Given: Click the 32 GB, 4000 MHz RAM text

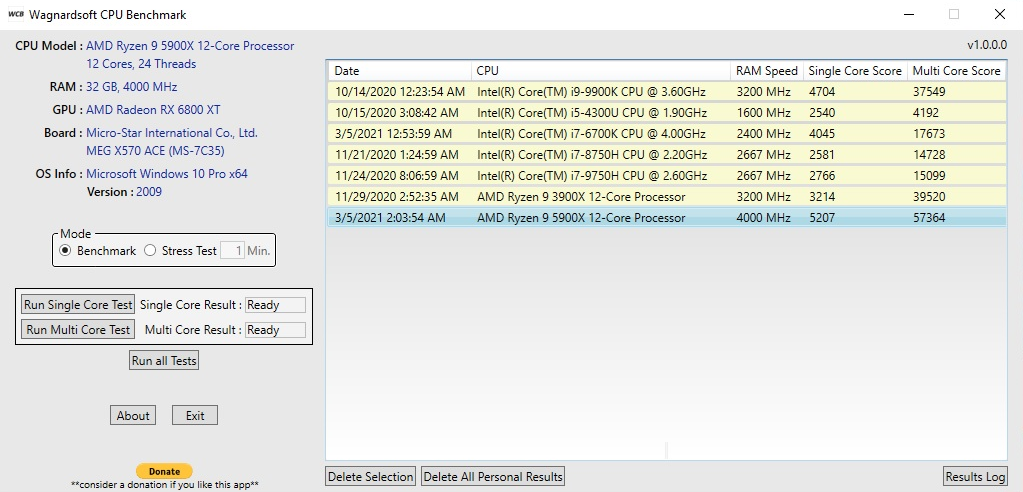Looking at the screenshot, I should point(132,87).
